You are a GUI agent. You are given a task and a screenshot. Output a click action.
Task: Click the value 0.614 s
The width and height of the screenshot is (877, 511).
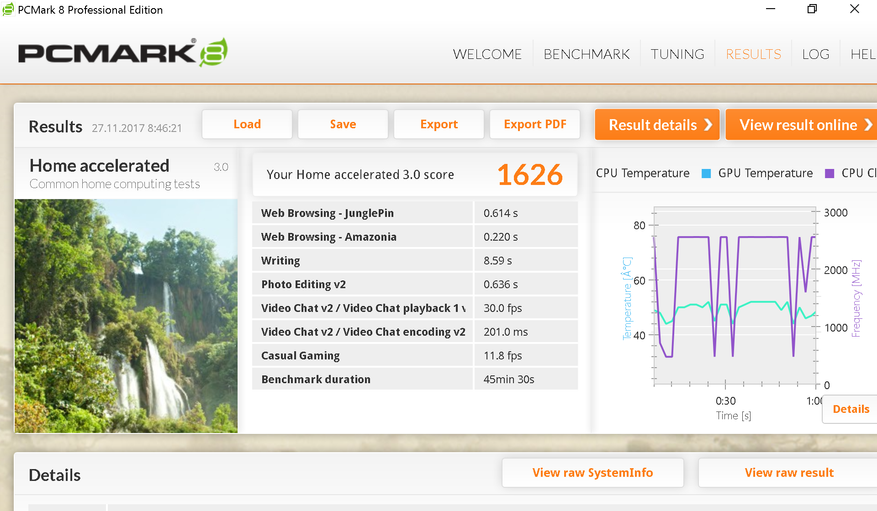[x=501, y=213]
